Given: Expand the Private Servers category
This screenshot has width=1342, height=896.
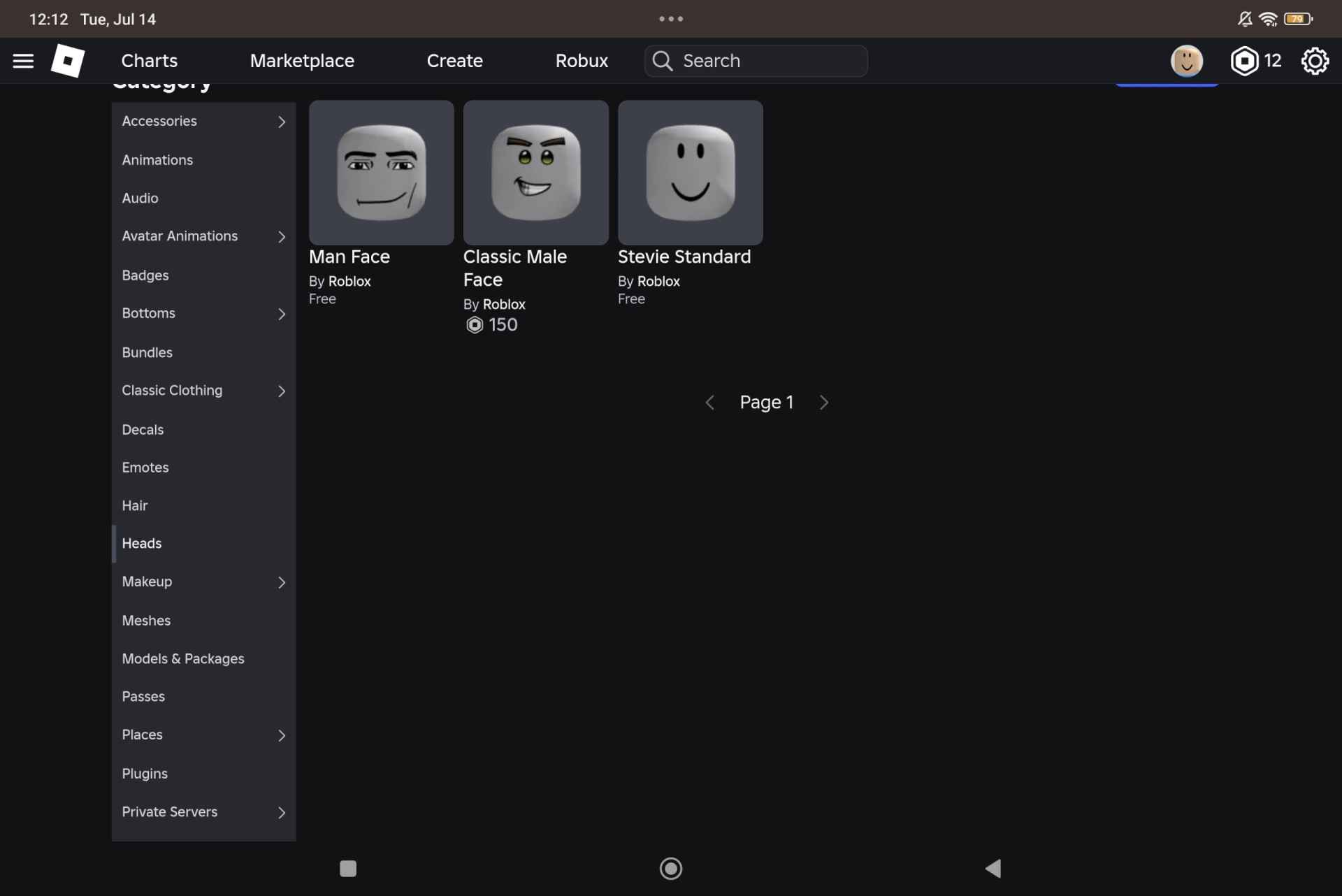Looking at the screenshot, I should pyautogui.click(x=203, y=812).
